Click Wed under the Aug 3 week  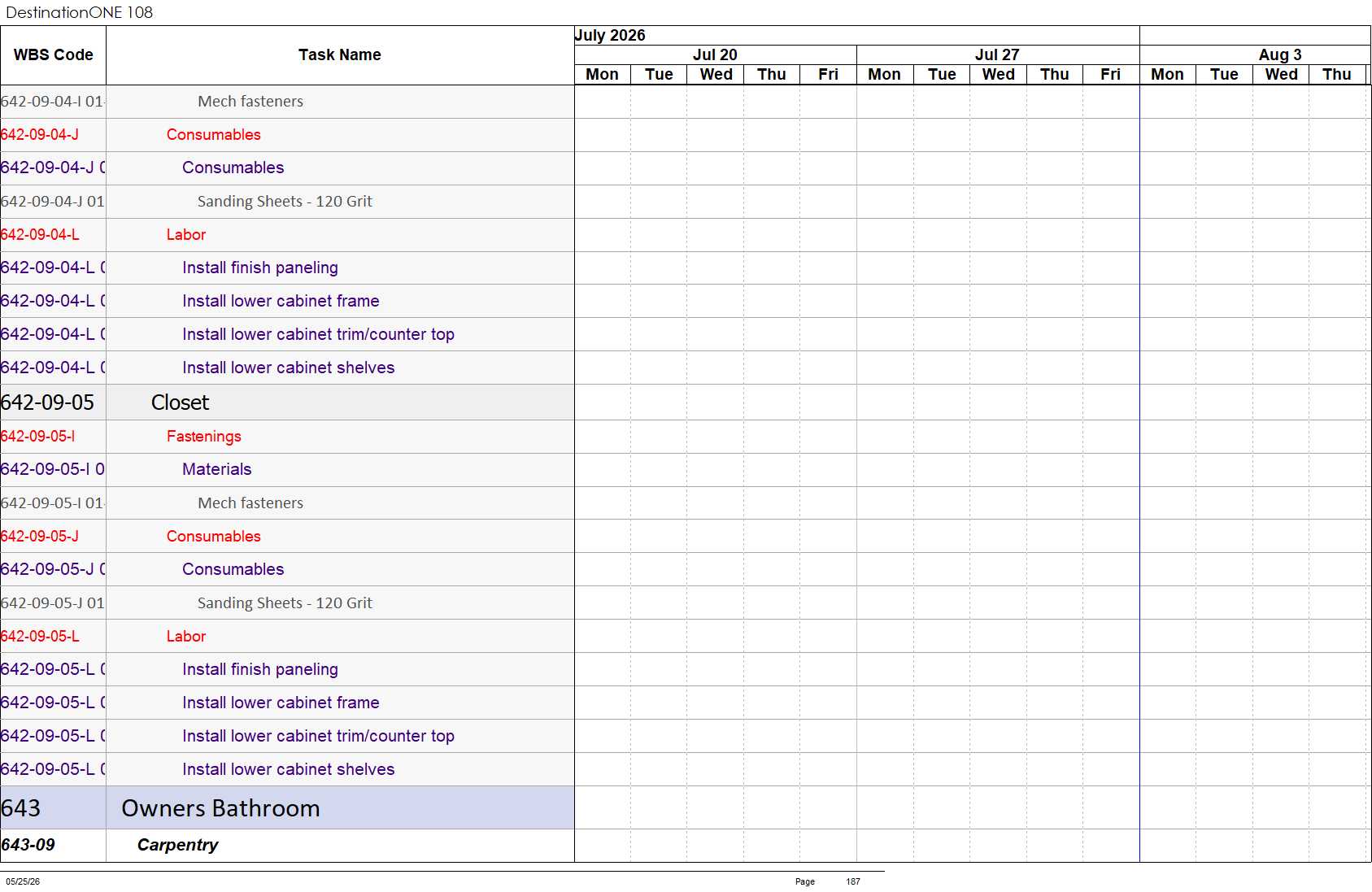pos(1281,74)
